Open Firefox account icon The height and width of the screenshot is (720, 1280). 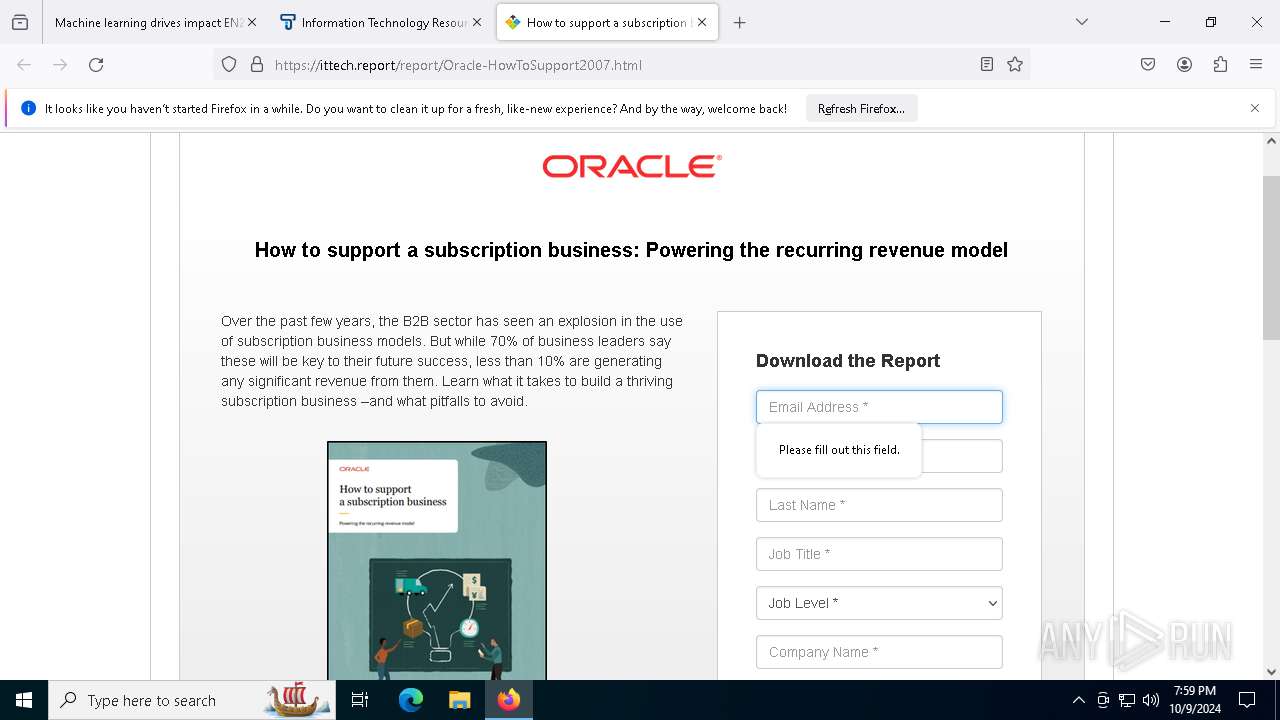click(1184, 65)
